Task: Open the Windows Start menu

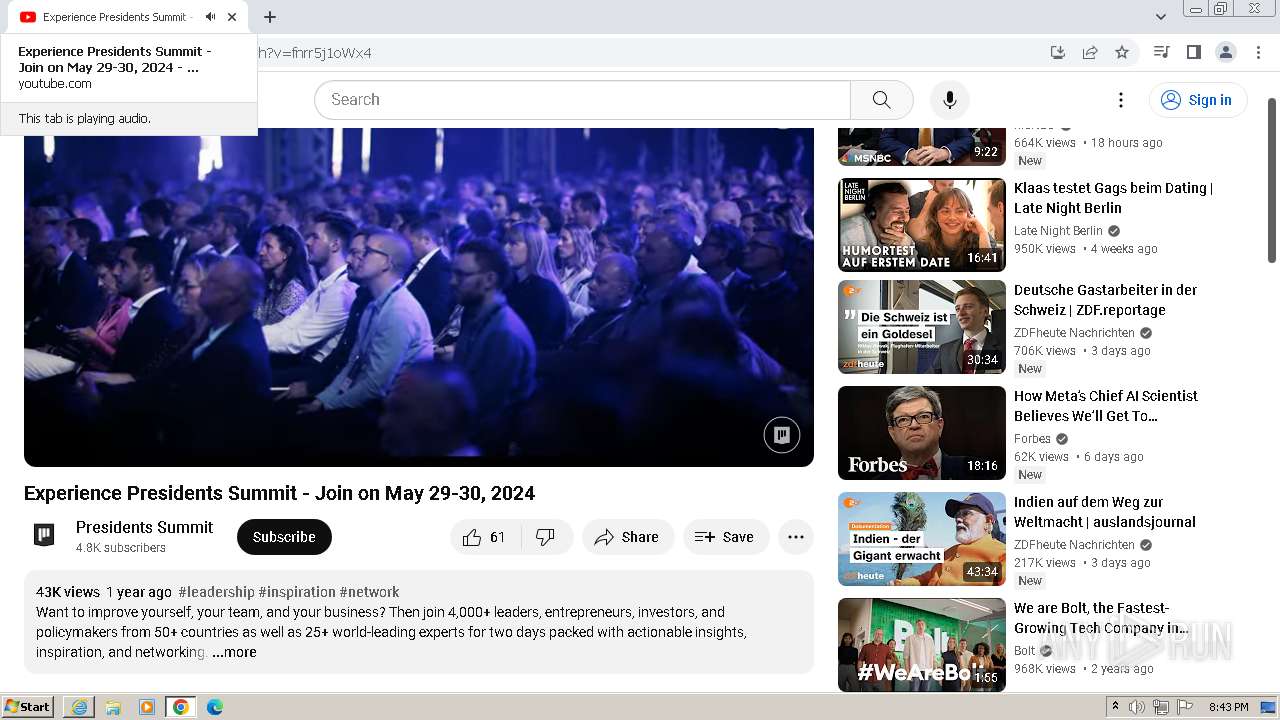Action: [x=27, y=707]
